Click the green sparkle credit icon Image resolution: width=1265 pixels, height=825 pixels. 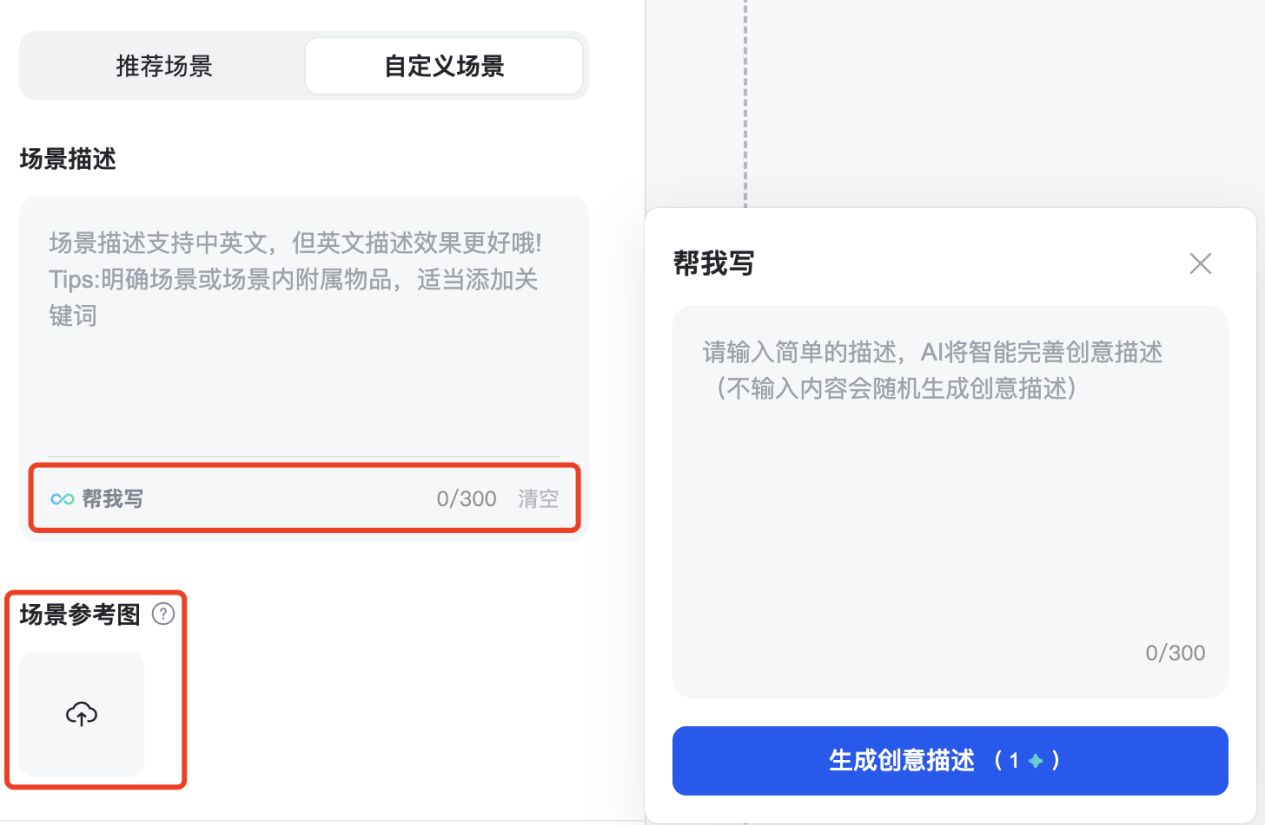pos(1036,761)
